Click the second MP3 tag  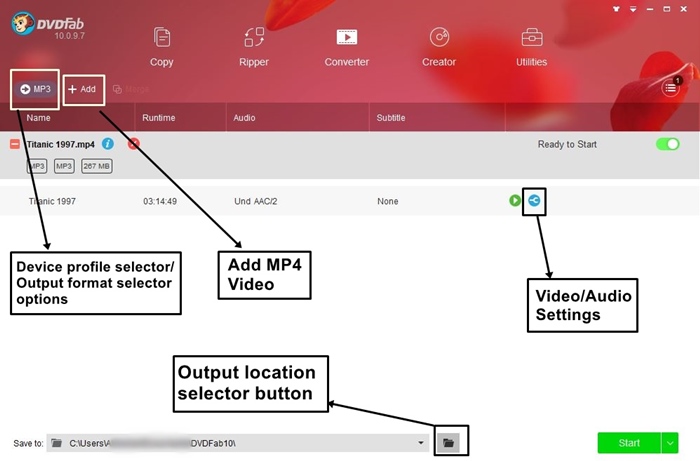[x=64, y=166]
